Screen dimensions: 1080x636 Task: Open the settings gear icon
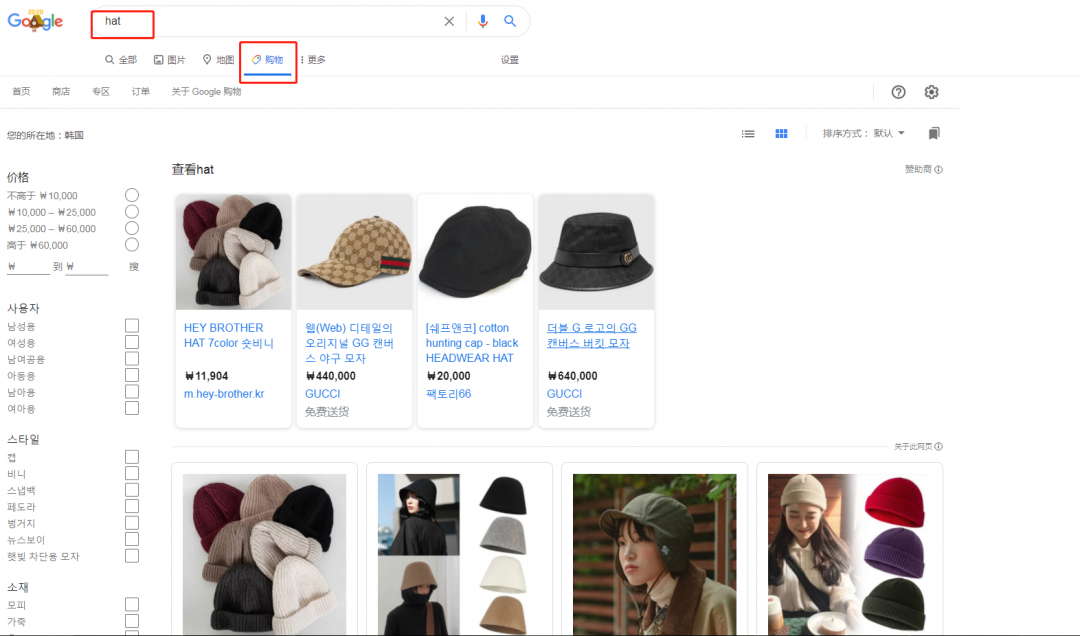[x=931, y=92]
